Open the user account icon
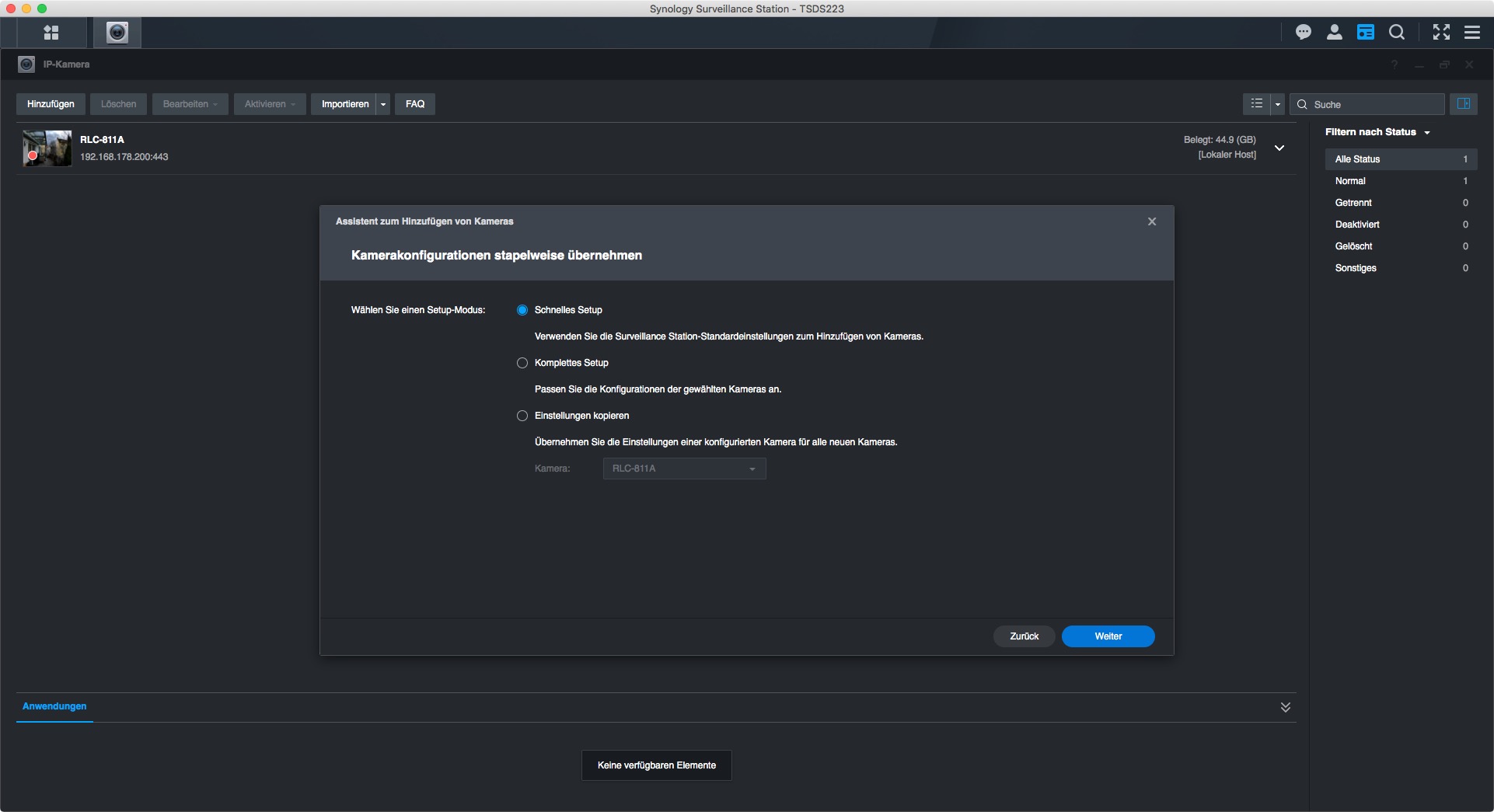The width and height of the screenshot is (1494, 812). [1335, 32]
